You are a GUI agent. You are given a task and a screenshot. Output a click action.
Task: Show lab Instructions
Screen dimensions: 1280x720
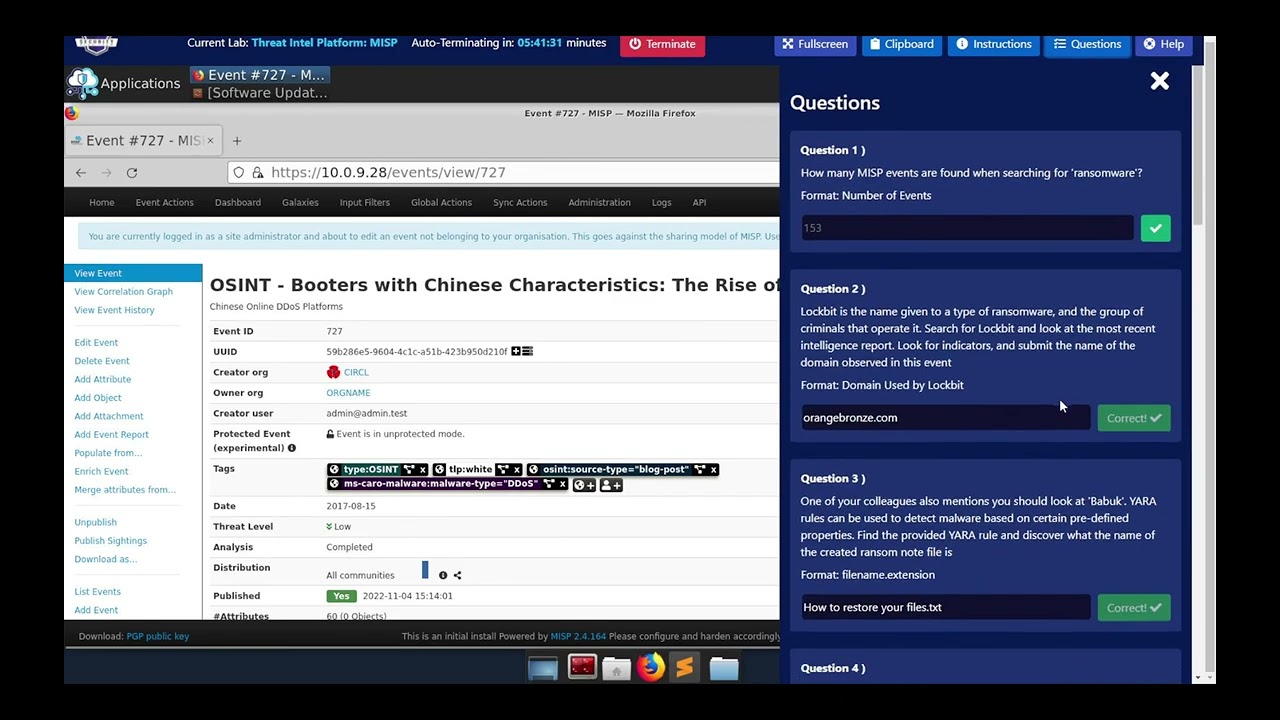click(x=994, y=44)
